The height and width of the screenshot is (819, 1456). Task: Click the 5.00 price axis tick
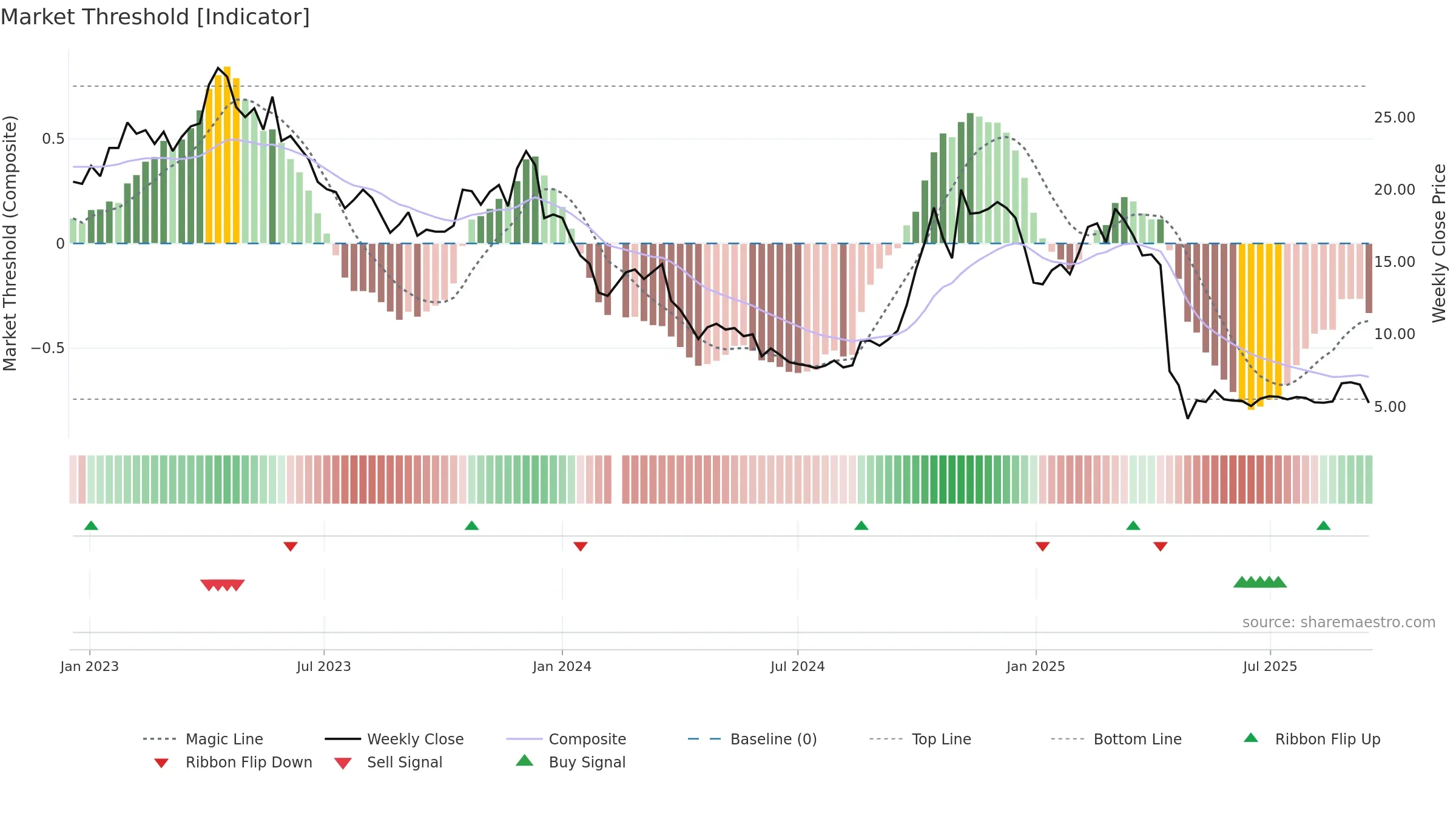pyautogui.click(x=1390, y=406)
